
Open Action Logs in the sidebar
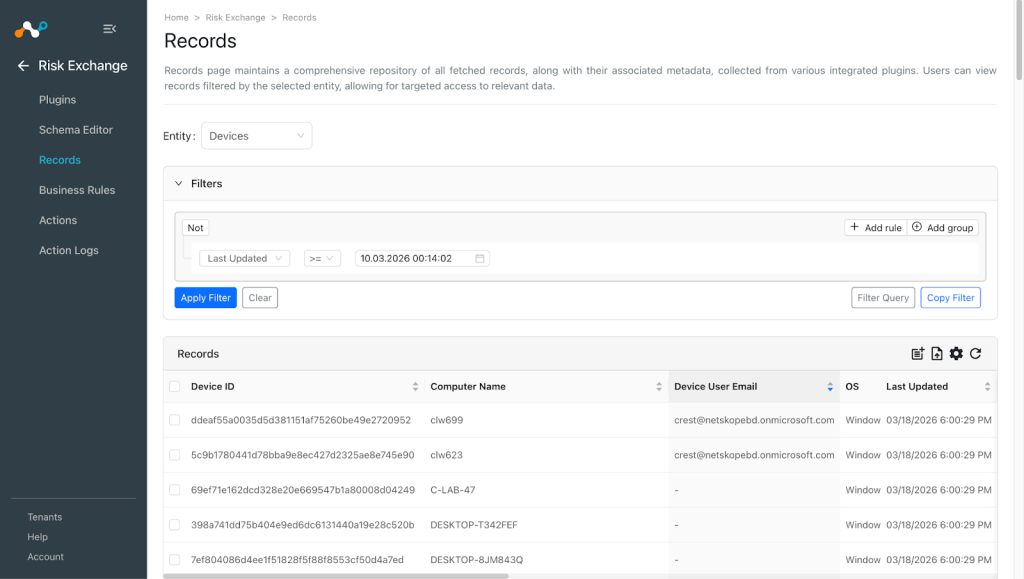tap(69, 250)
